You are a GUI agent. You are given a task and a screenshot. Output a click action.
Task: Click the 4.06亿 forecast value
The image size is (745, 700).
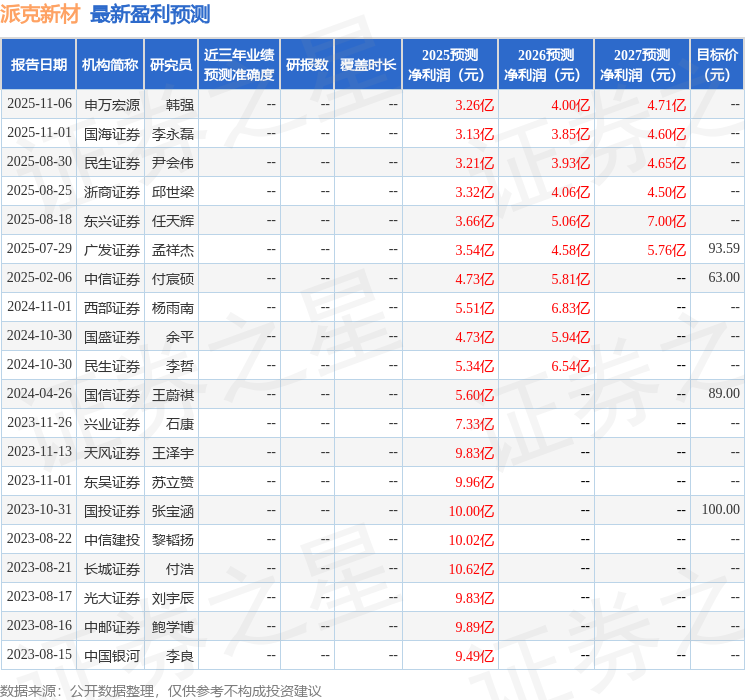[571, 192]
